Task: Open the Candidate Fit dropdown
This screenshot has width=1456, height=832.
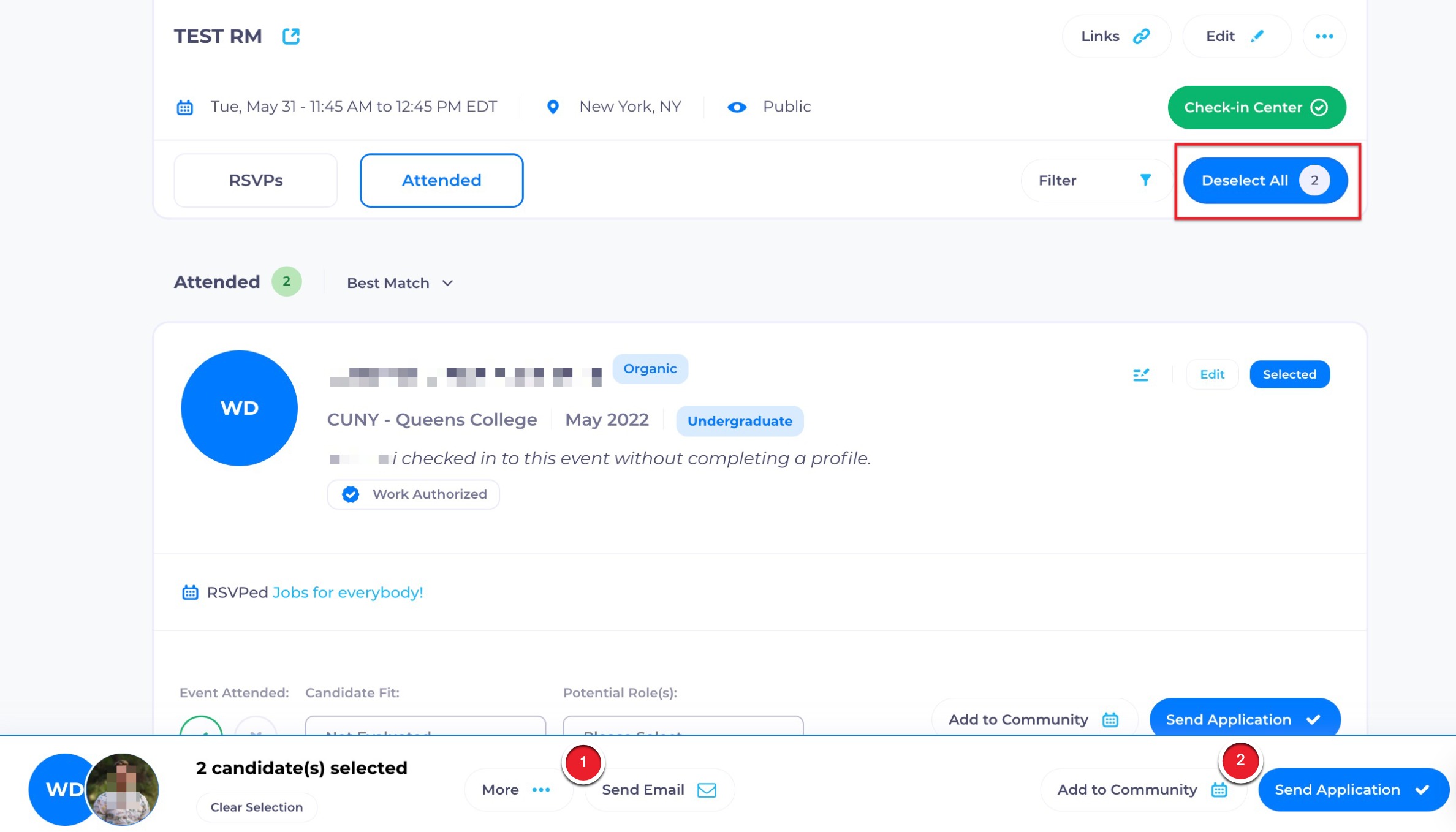Action: click(425, 726)
